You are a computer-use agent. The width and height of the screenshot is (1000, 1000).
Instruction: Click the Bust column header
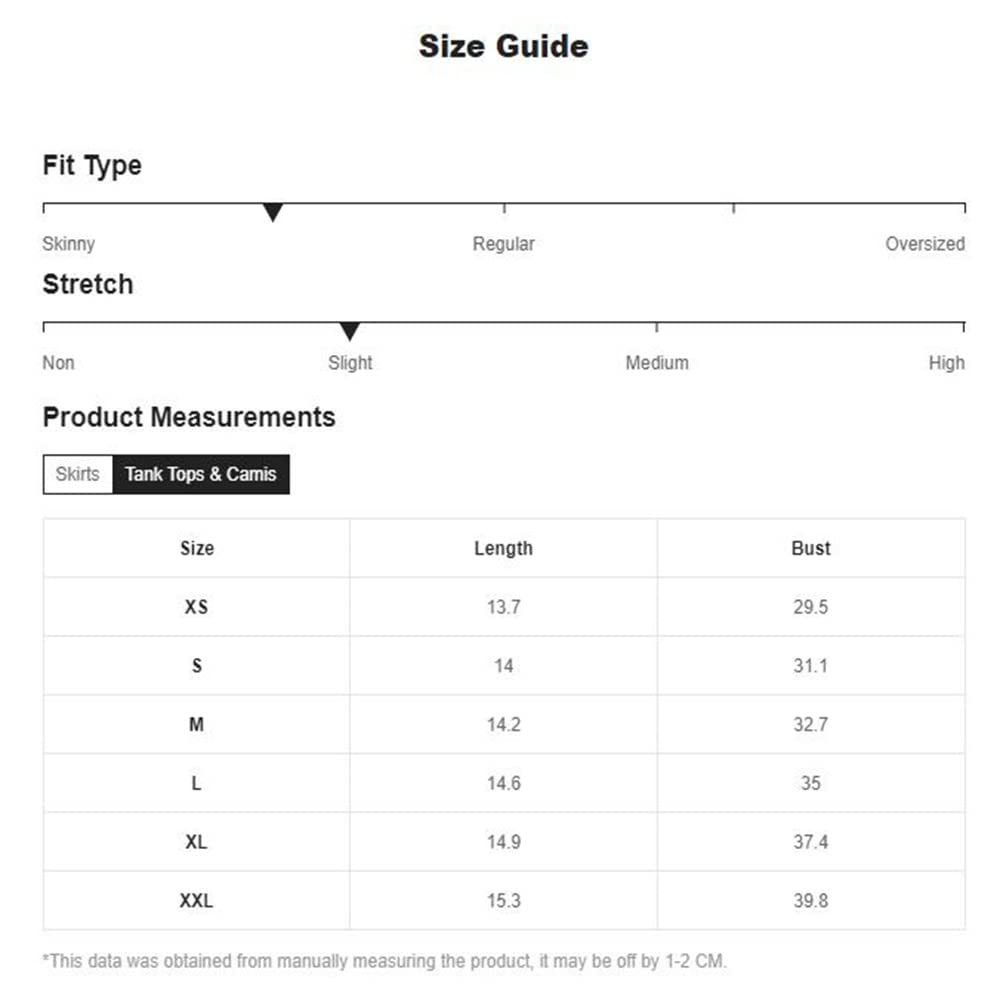pyautogui.click(x=810, y=548)
